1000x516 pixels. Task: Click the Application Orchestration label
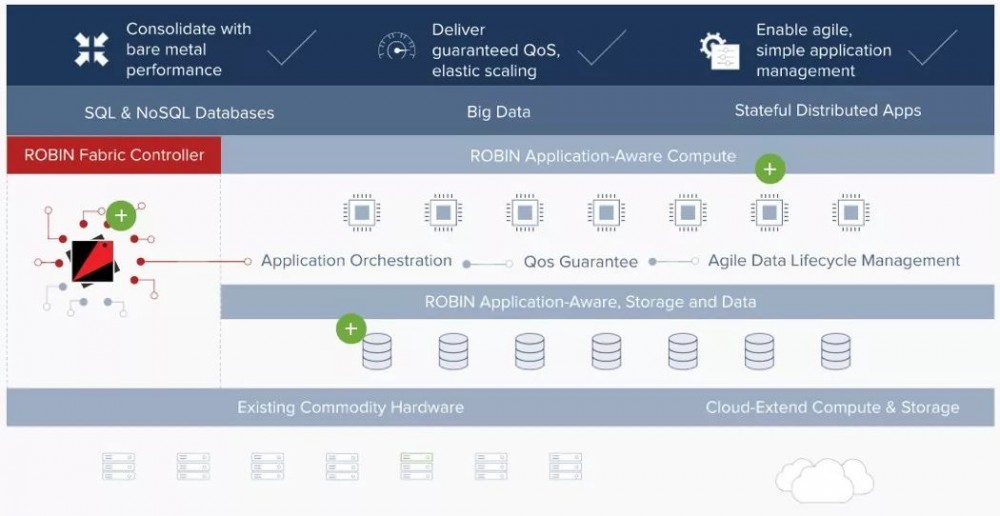pos(356,261)
